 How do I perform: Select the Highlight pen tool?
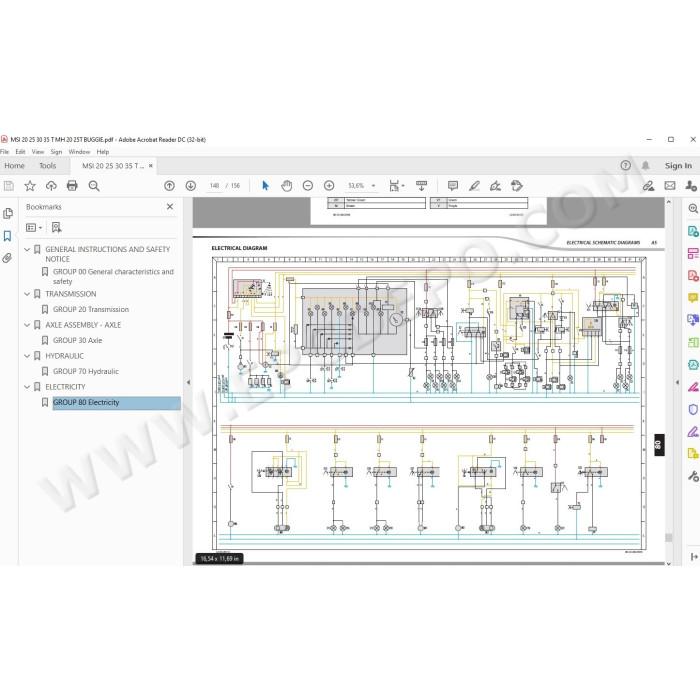pos(474,186)
